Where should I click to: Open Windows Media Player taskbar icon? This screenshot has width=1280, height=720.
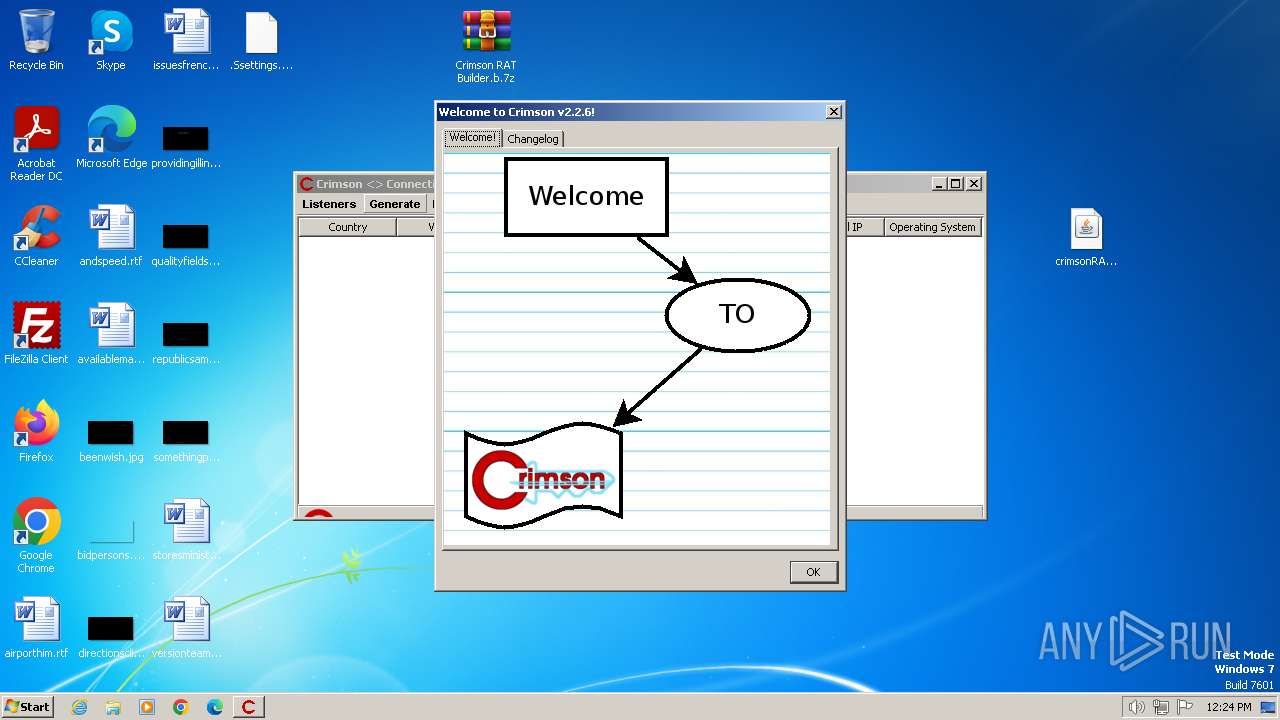[x=147, y=707]
